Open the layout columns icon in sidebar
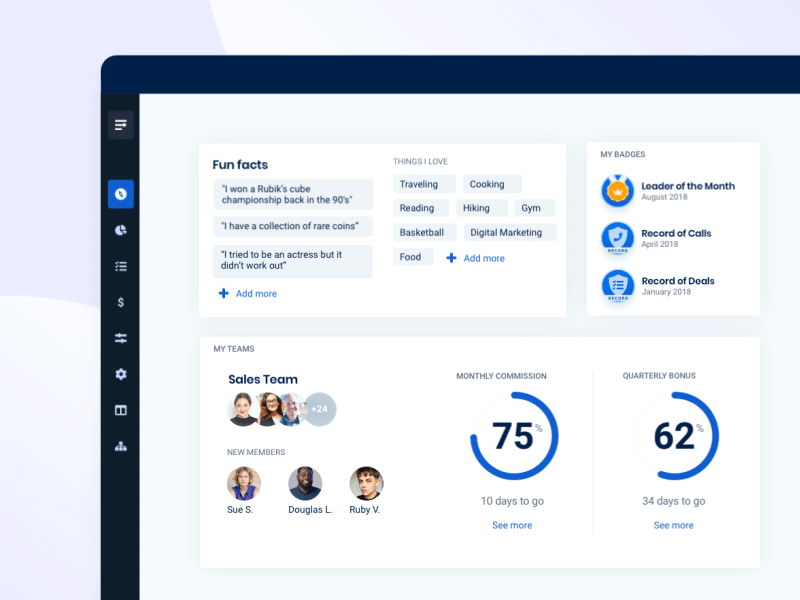The width and height of the screenshot is (800, 600). coord(121,410)
